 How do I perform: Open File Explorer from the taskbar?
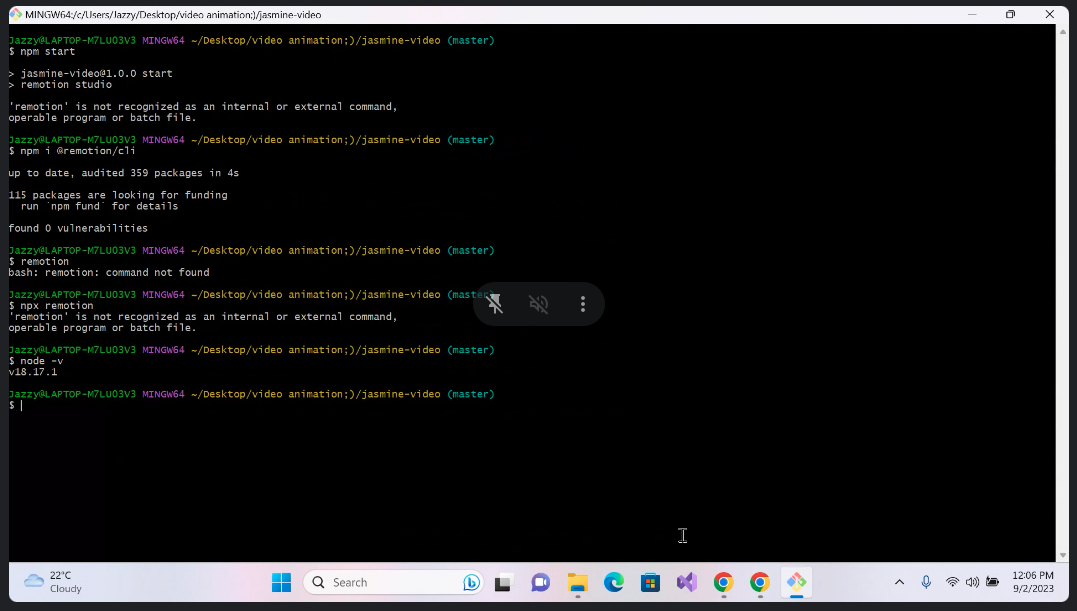(577, 582)
